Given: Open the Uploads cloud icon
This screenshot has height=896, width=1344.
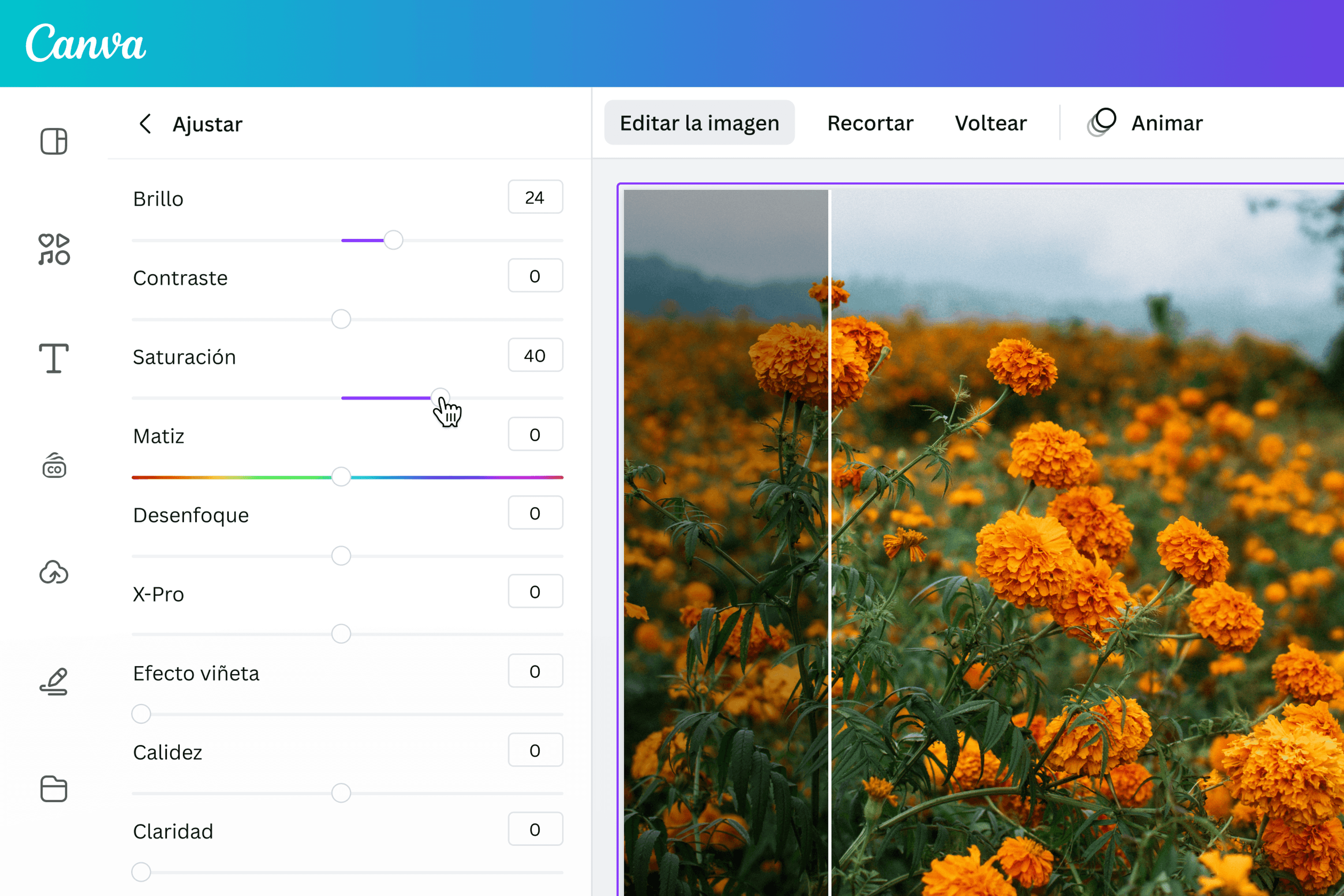Looking at the screenshot, I should click(x=54, y=572).
